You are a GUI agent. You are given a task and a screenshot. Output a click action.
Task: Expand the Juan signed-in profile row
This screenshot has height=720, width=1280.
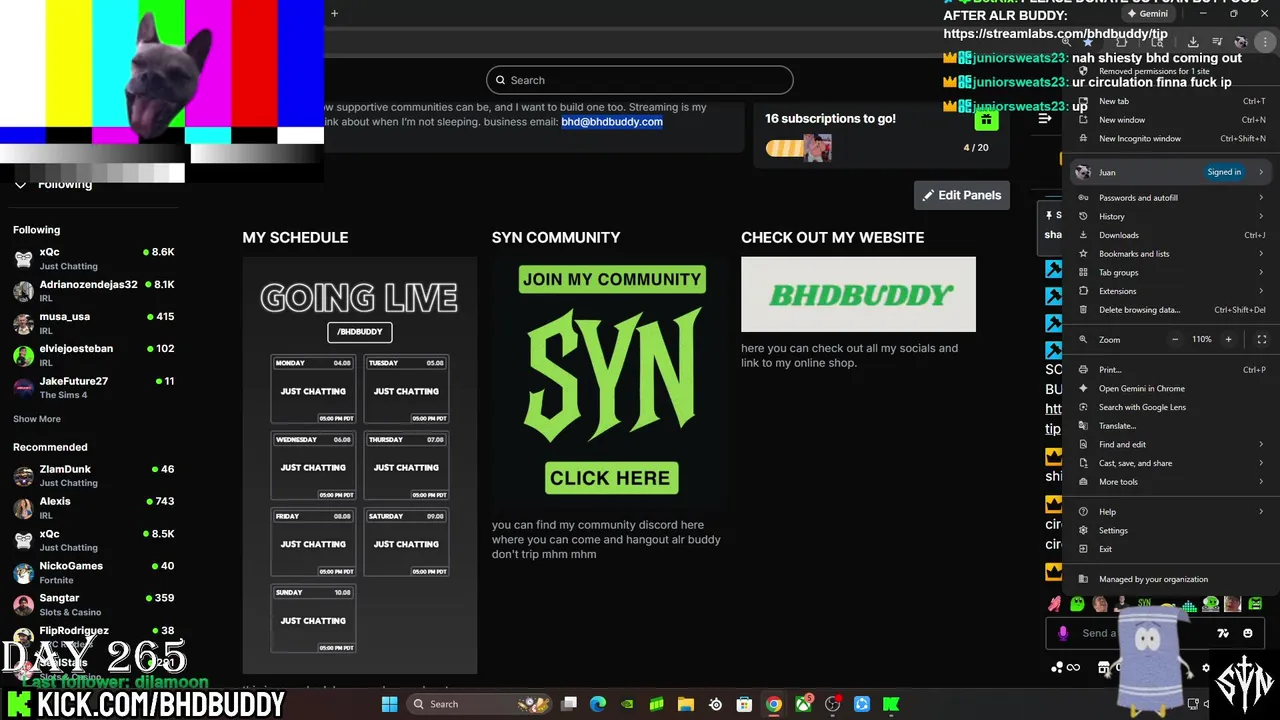pyautogui.click(x=1170, y=172)
